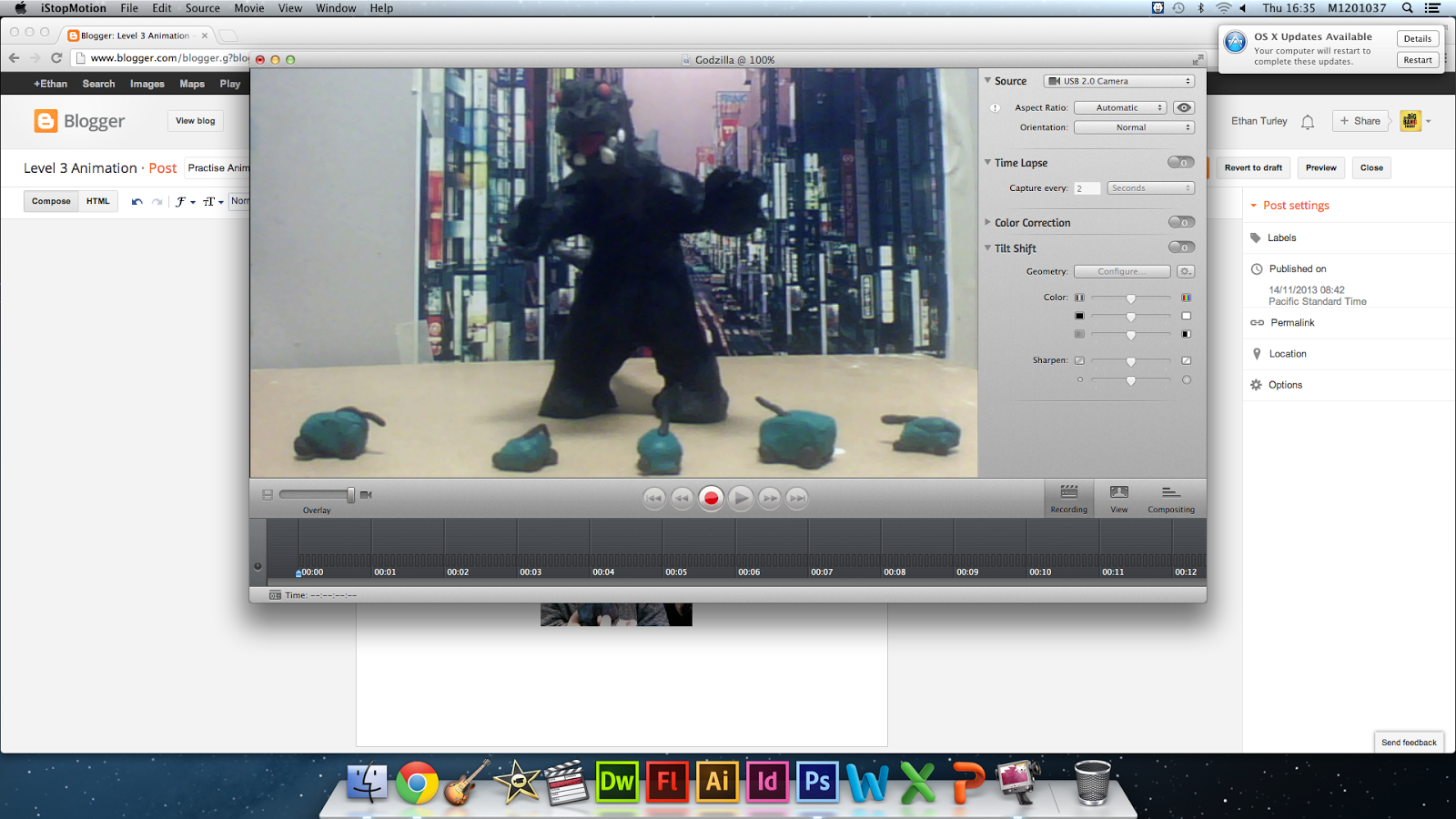Image resolution: width=1456 pixels, height=819 pixels.
Task: Expand the Color Correction section
Action: click(x=987, y=222)
